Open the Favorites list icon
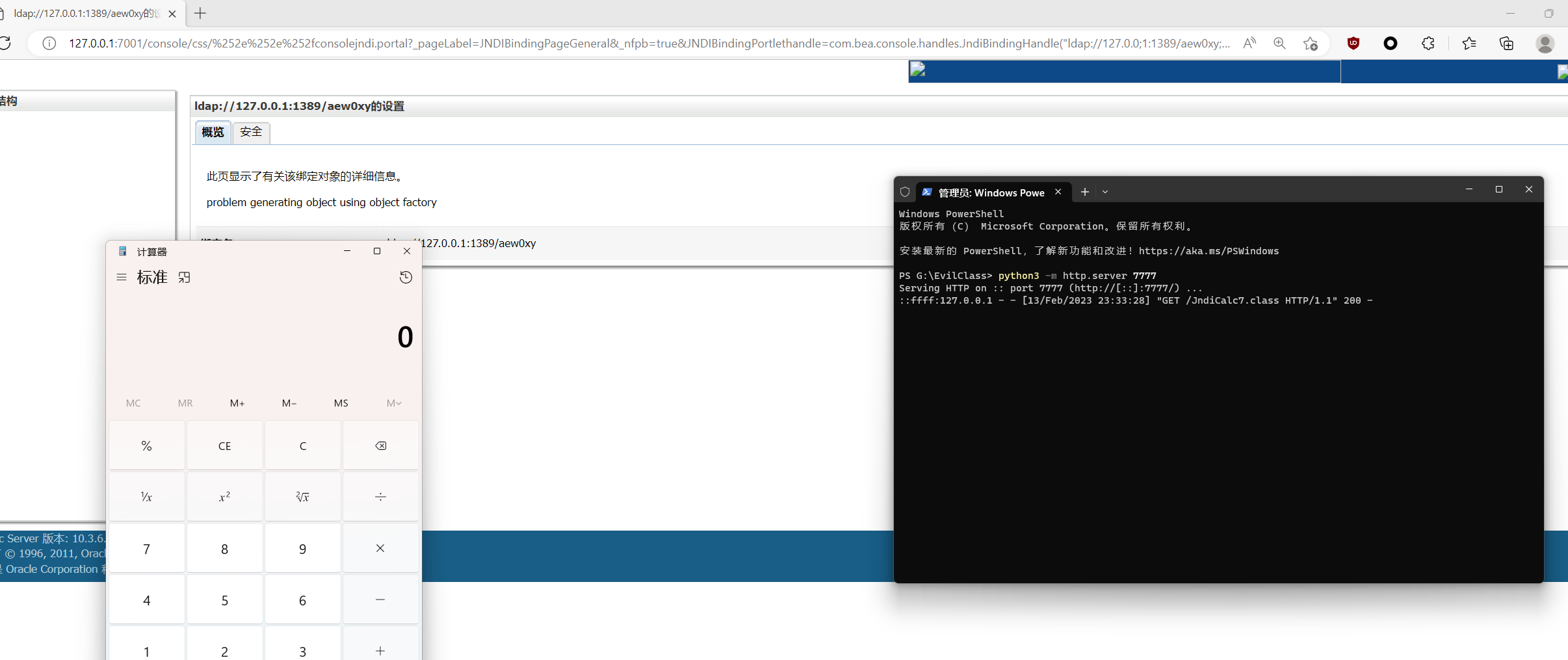 [x=1468, y=43]
